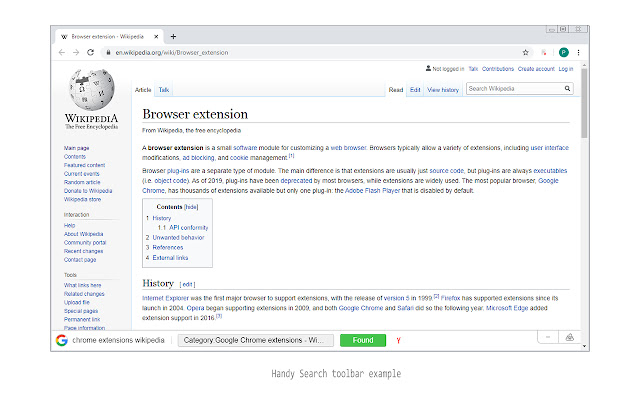Open Current events in the sidebar
The width and height of the screenshot is (640, 400).
pos(81,174)
